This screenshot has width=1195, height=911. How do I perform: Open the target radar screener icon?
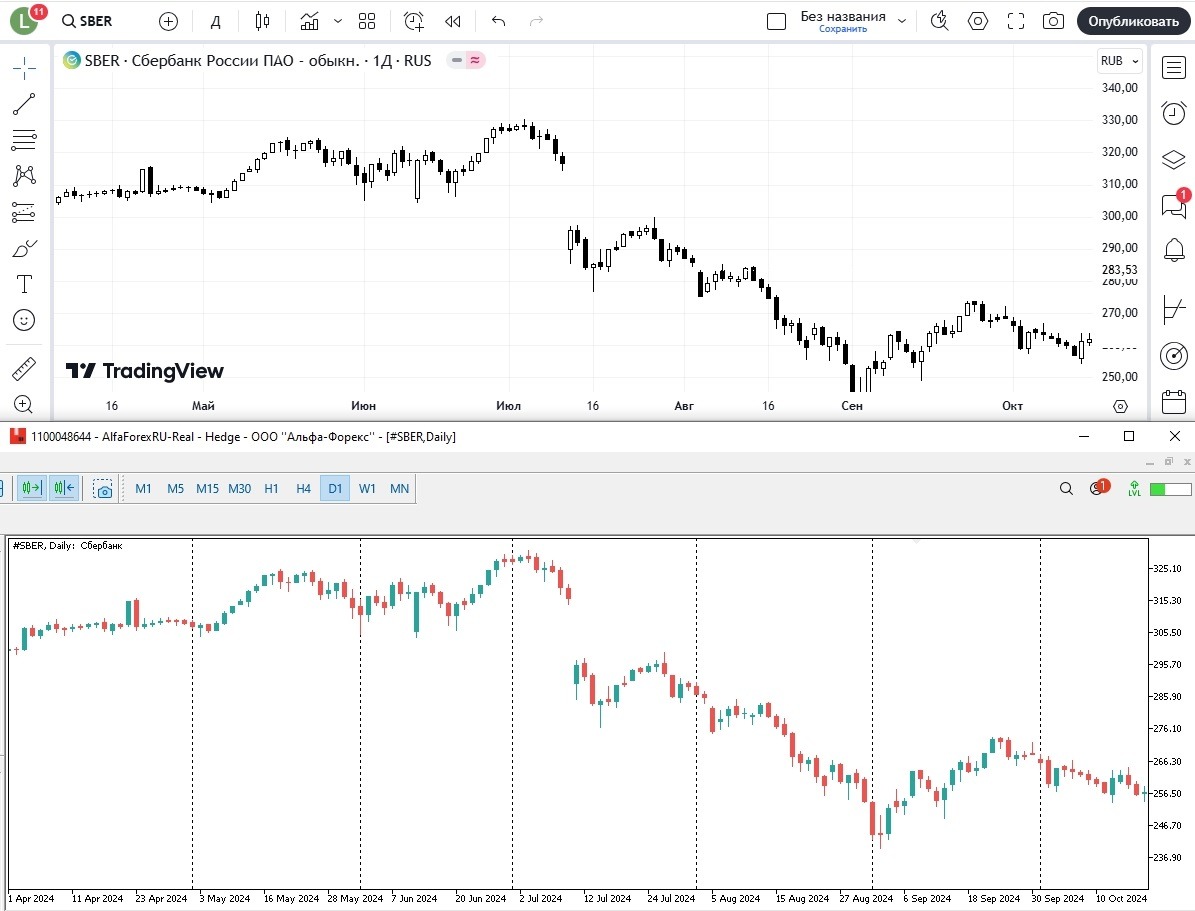(x=1174, y=356)
